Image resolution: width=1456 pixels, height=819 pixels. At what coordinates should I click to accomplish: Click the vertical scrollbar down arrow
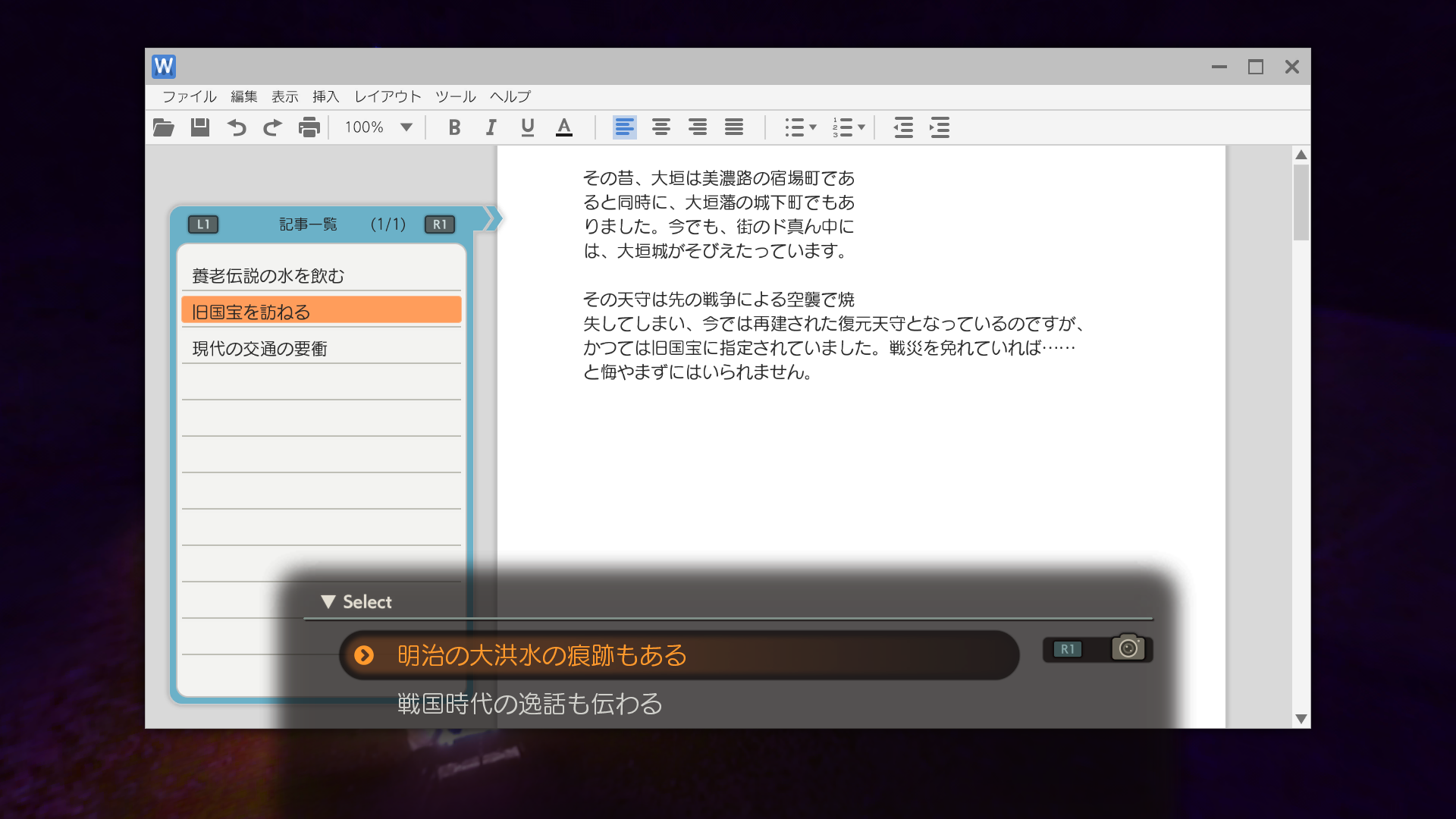(x=1301, y=719)
